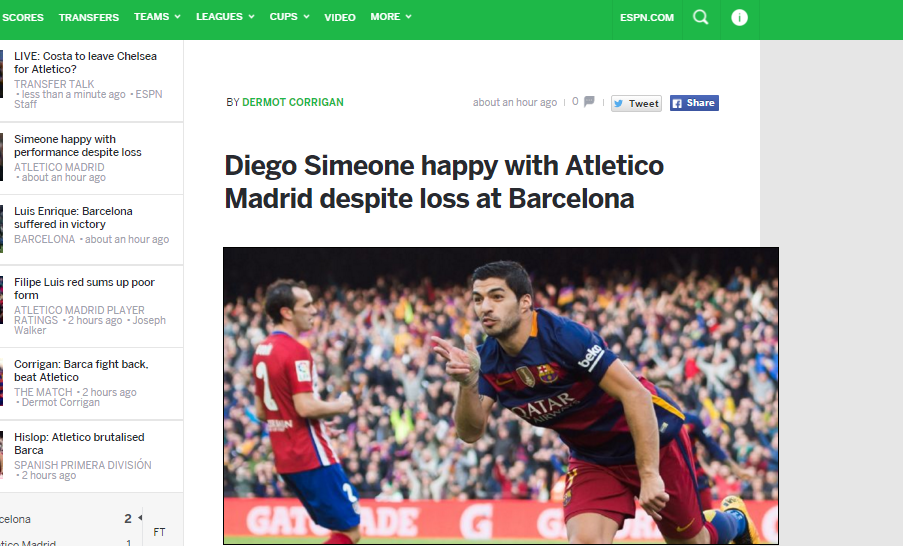The image size is (903, 546).
Task: Share article on Facebook
Action: pyautogui.click(x=694, y=103)
